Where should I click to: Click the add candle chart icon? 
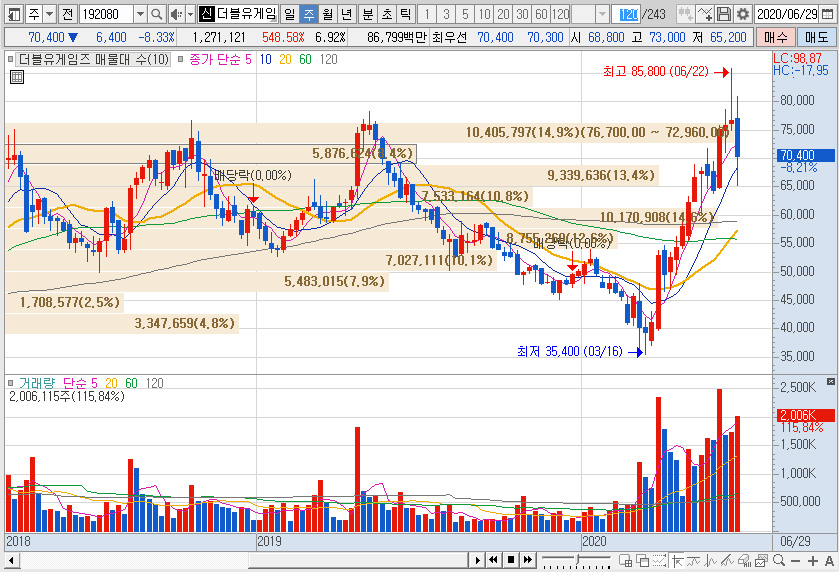[685, 14]
